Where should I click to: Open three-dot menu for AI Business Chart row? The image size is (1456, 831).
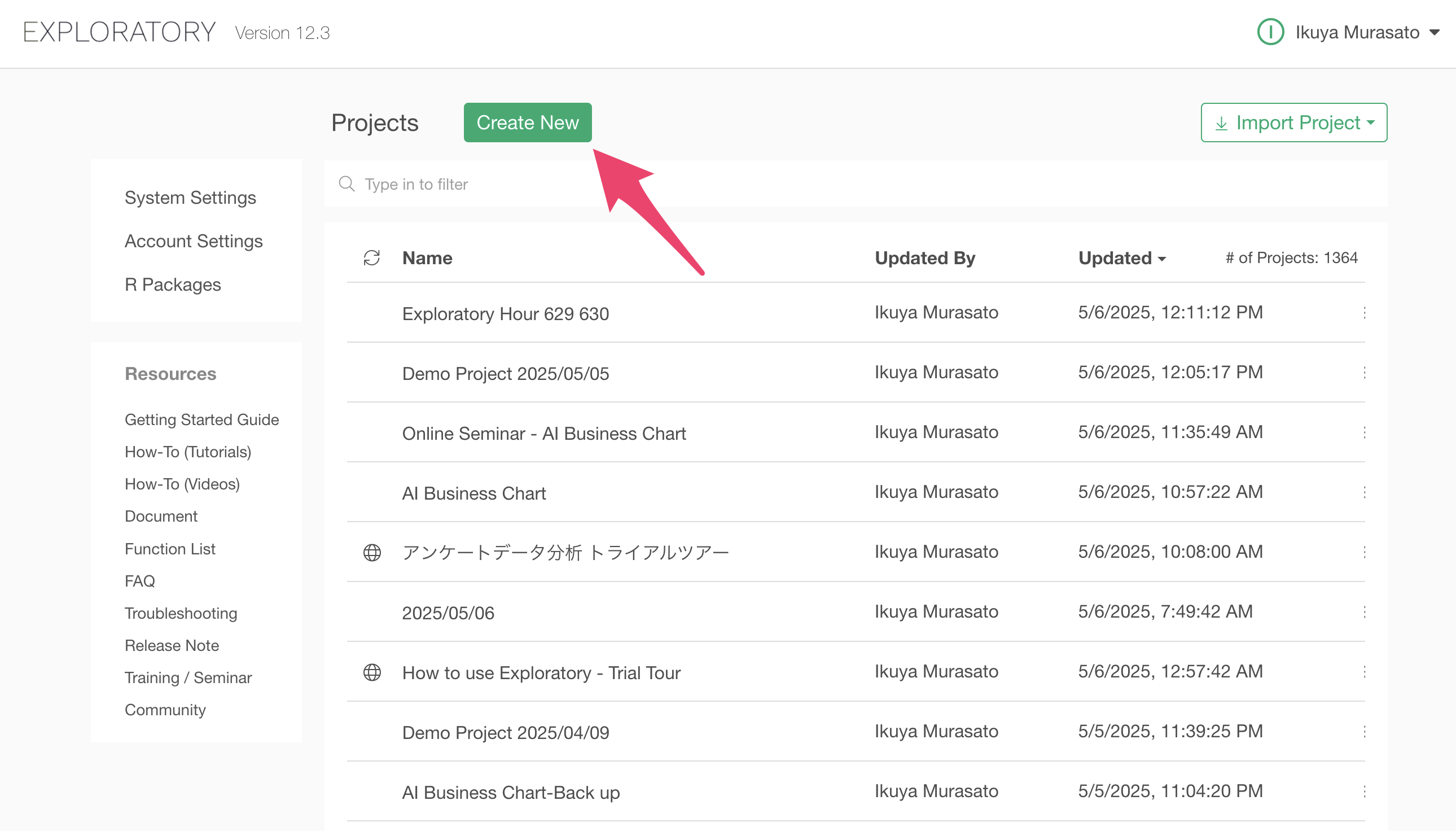1364,492
